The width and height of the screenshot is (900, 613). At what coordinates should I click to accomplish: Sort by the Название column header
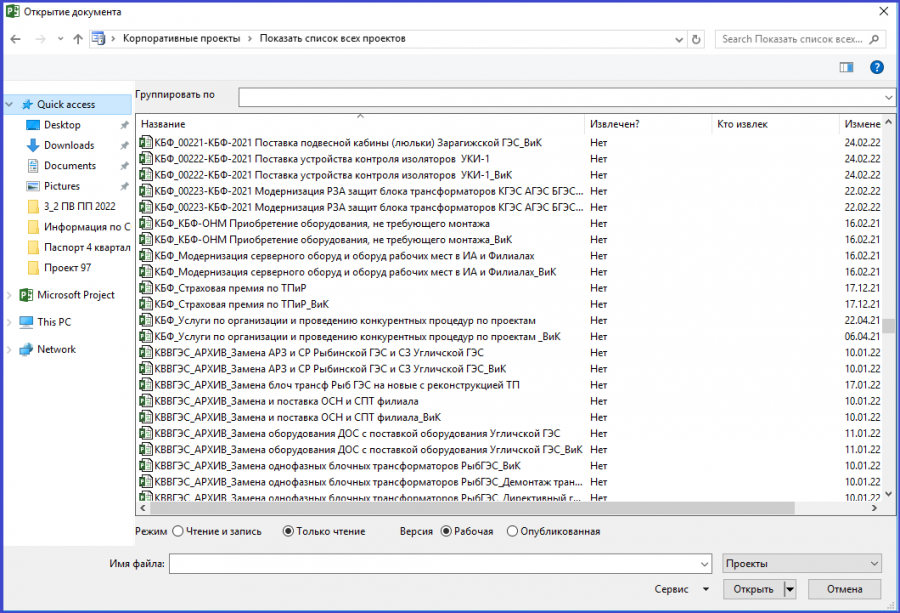(360, 124)
